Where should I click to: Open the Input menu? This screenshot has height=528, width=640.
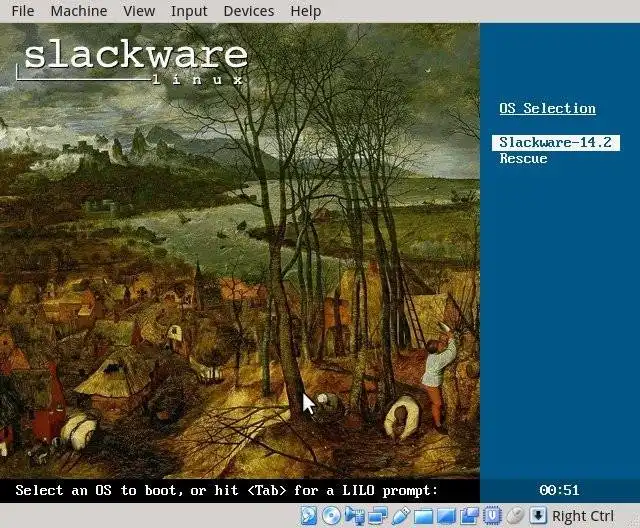click(x=189, y=11)
